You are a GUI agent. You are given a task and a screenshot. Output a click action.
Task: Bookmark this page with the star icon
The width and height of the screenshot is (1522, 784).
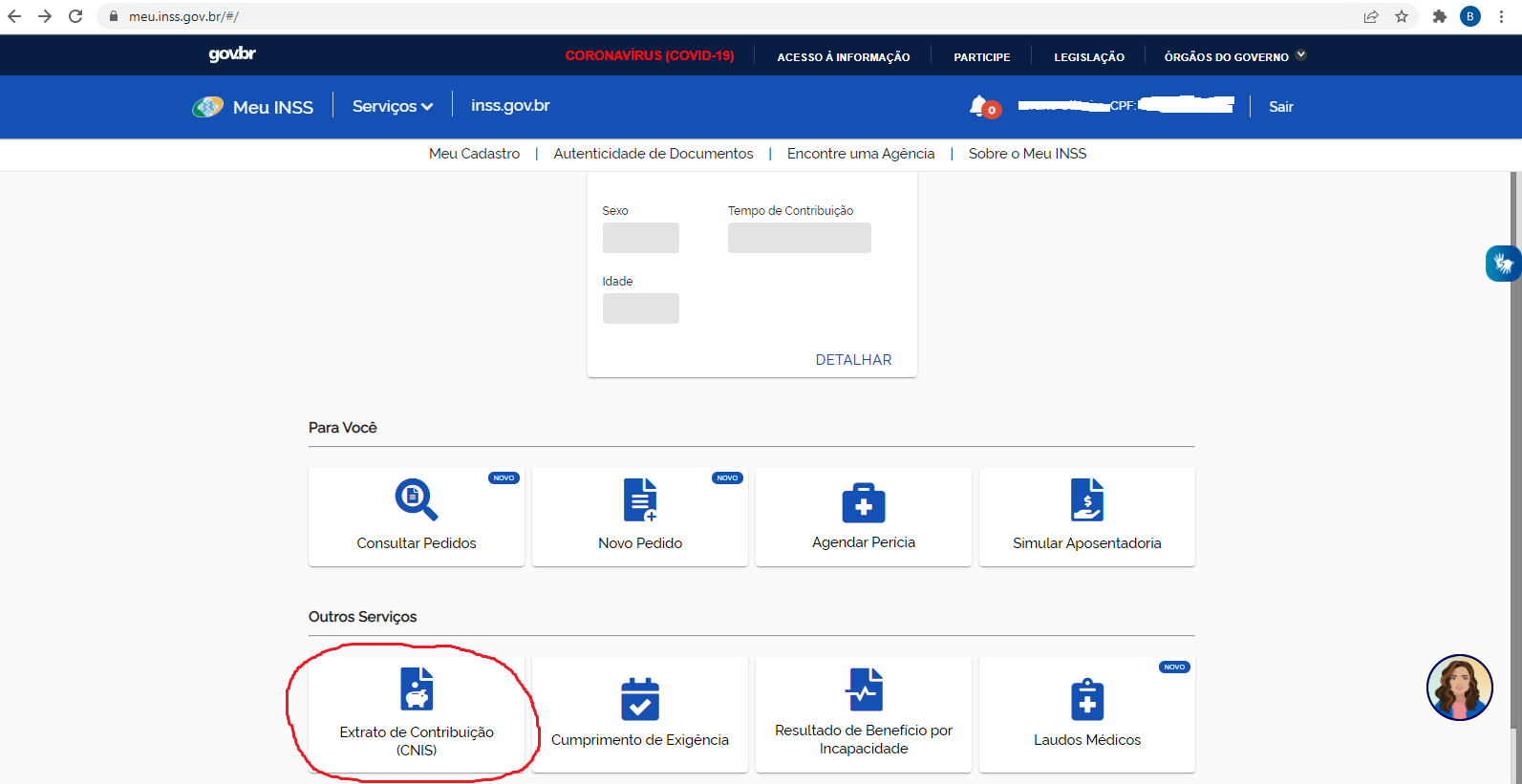point(1401,16)
